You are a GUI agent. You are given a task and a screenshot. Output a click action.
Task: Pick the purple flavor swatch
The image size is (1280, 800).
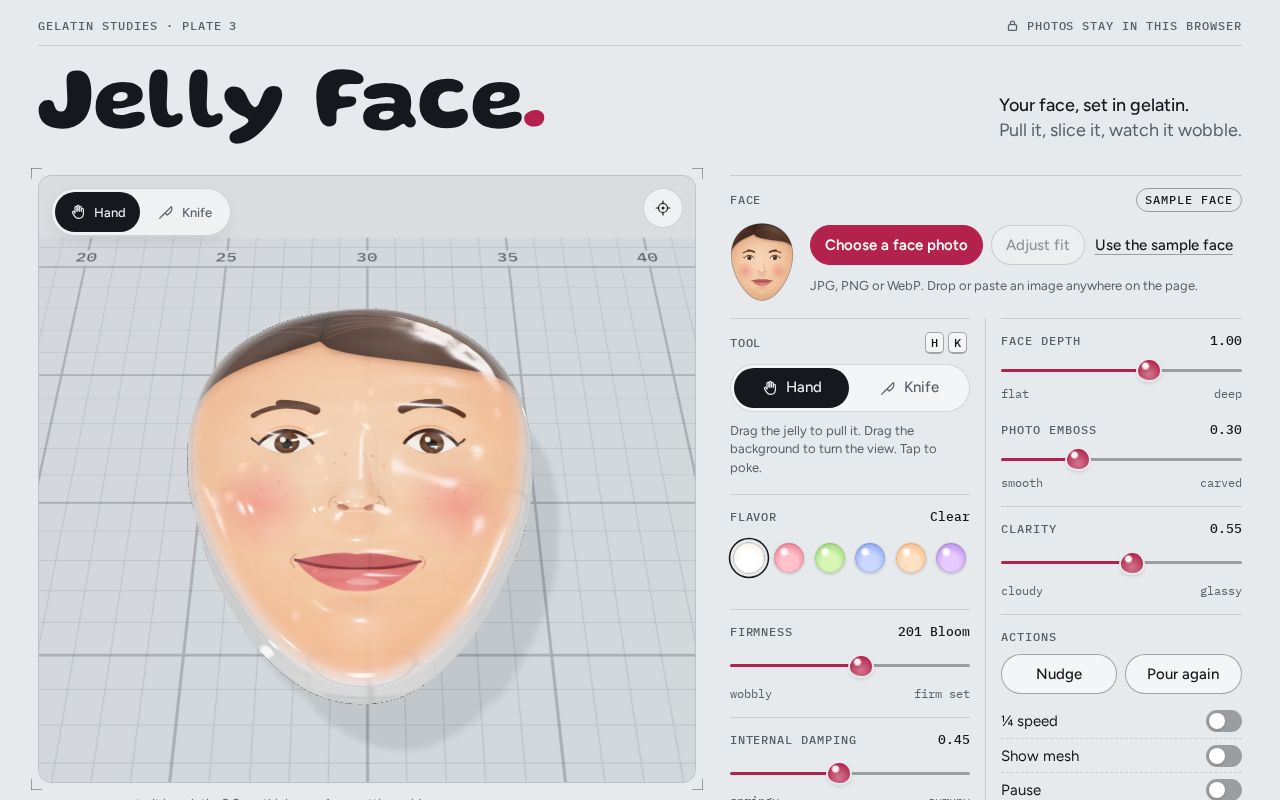click(x=951, y=558)
